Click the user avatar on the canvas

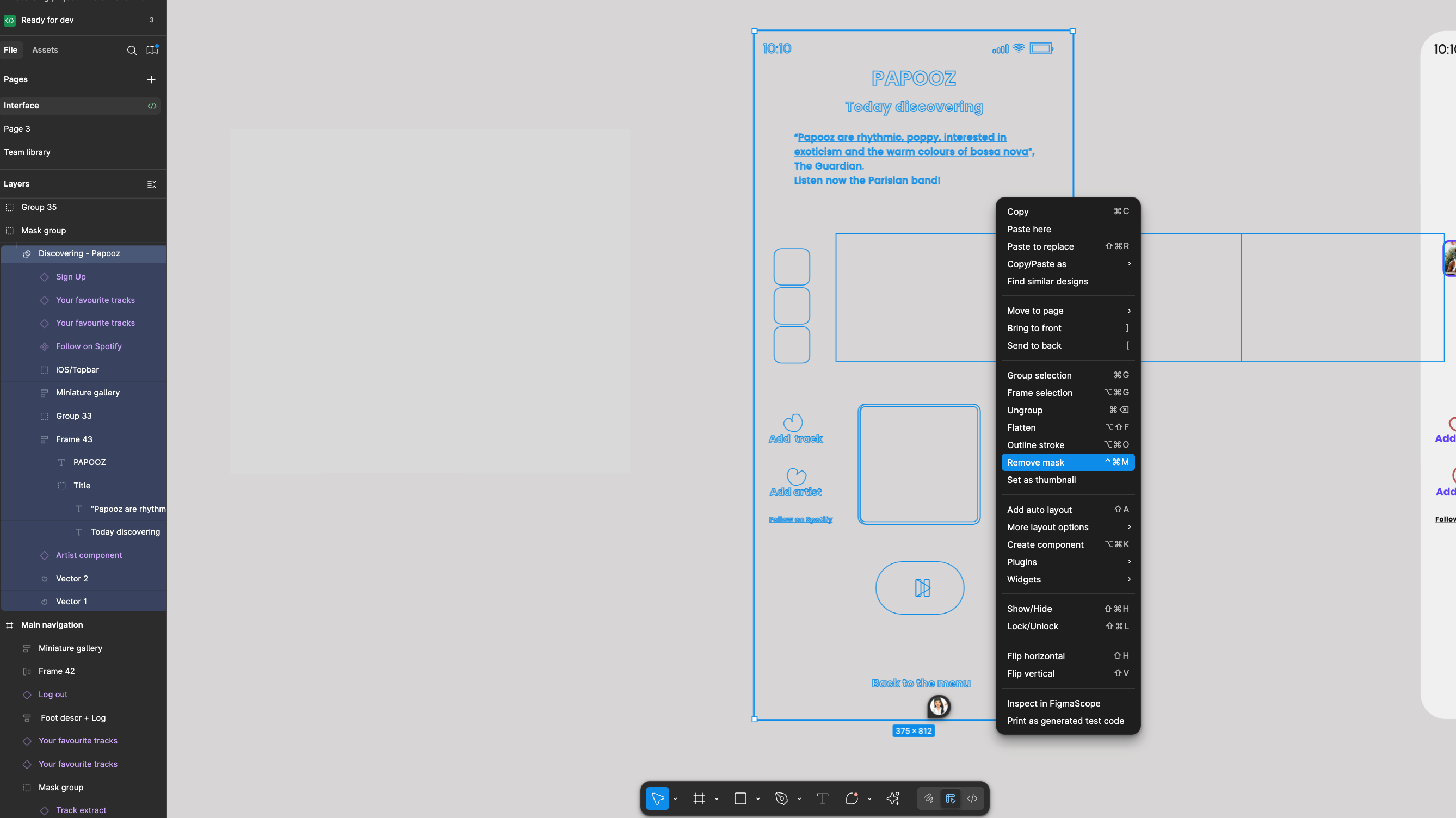(939, 706)
